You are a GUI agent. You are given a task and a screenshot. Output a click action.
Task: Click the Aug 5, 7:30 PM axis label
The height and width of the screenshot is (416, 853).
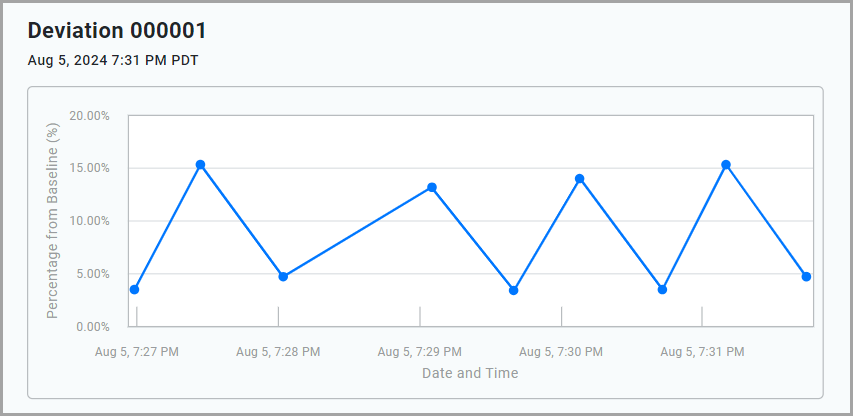coord(561,352)
